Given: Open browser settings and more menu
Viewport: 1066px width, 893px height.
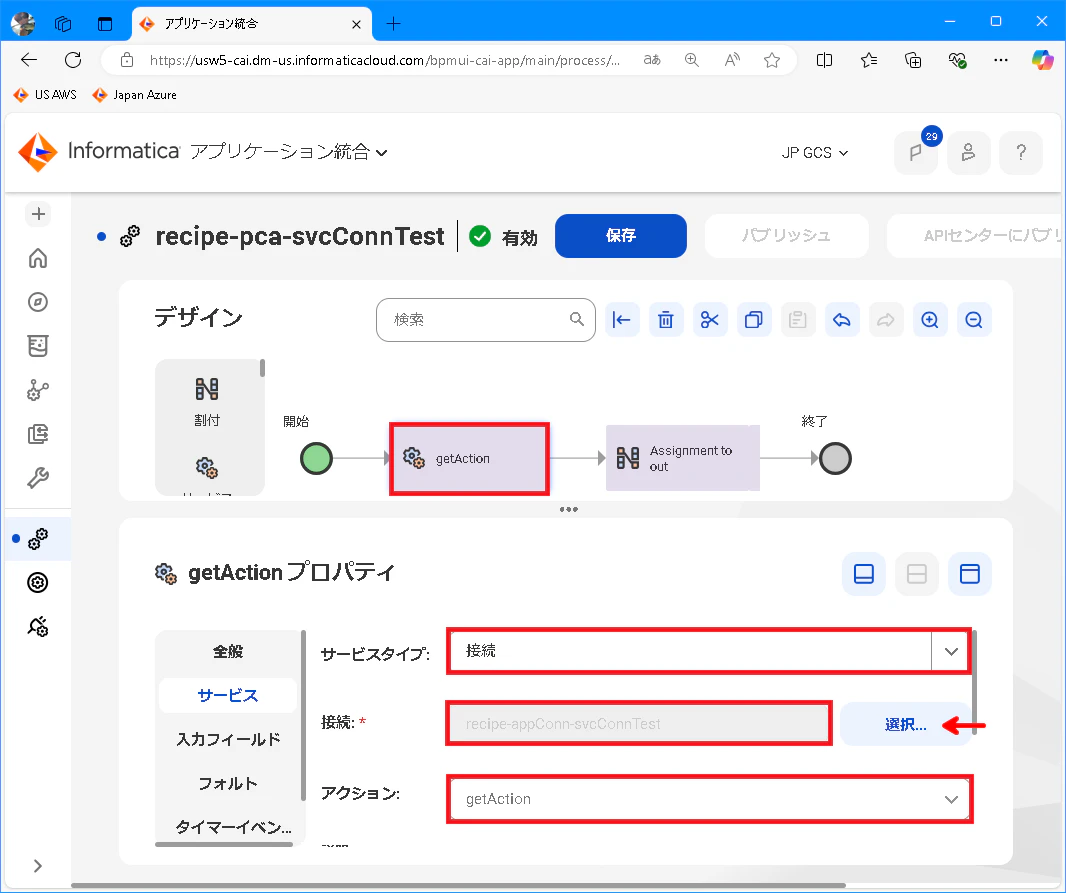Looking at the screenshot, I should [1001, 60].
